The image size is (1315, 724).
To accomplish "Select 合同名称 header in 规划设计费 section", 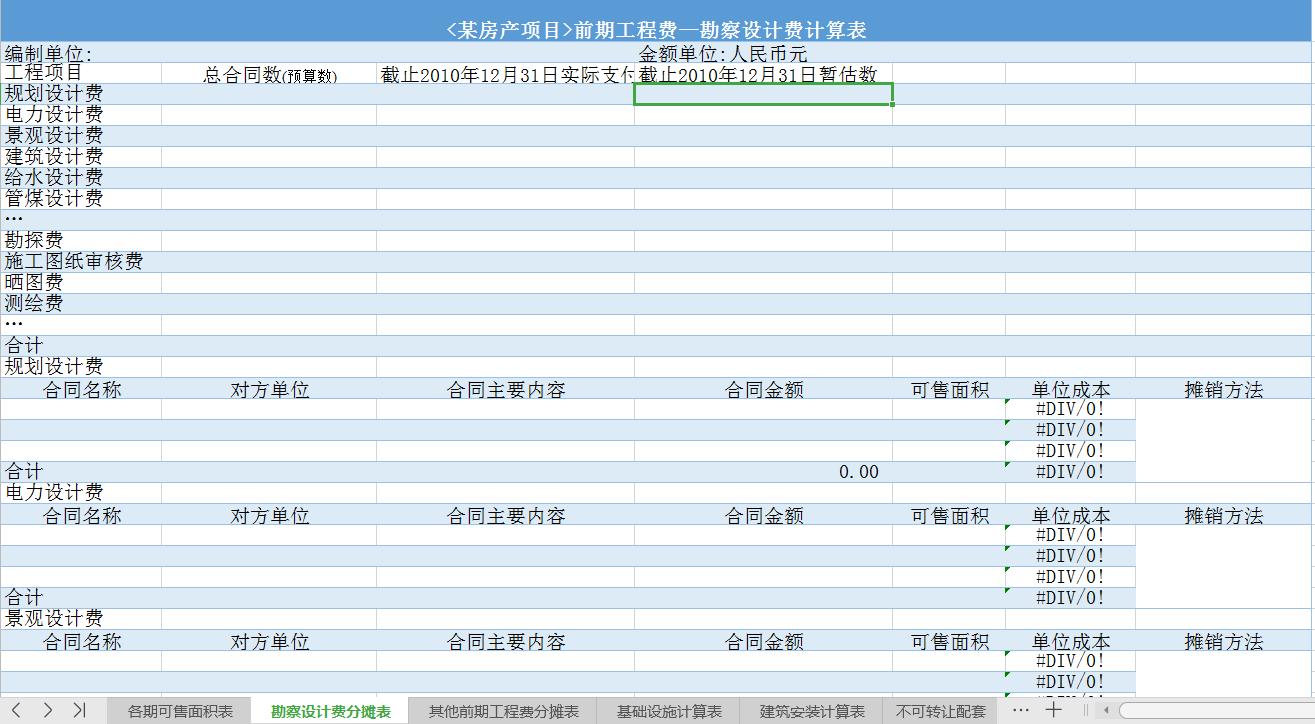I will (x=81, y=389).
